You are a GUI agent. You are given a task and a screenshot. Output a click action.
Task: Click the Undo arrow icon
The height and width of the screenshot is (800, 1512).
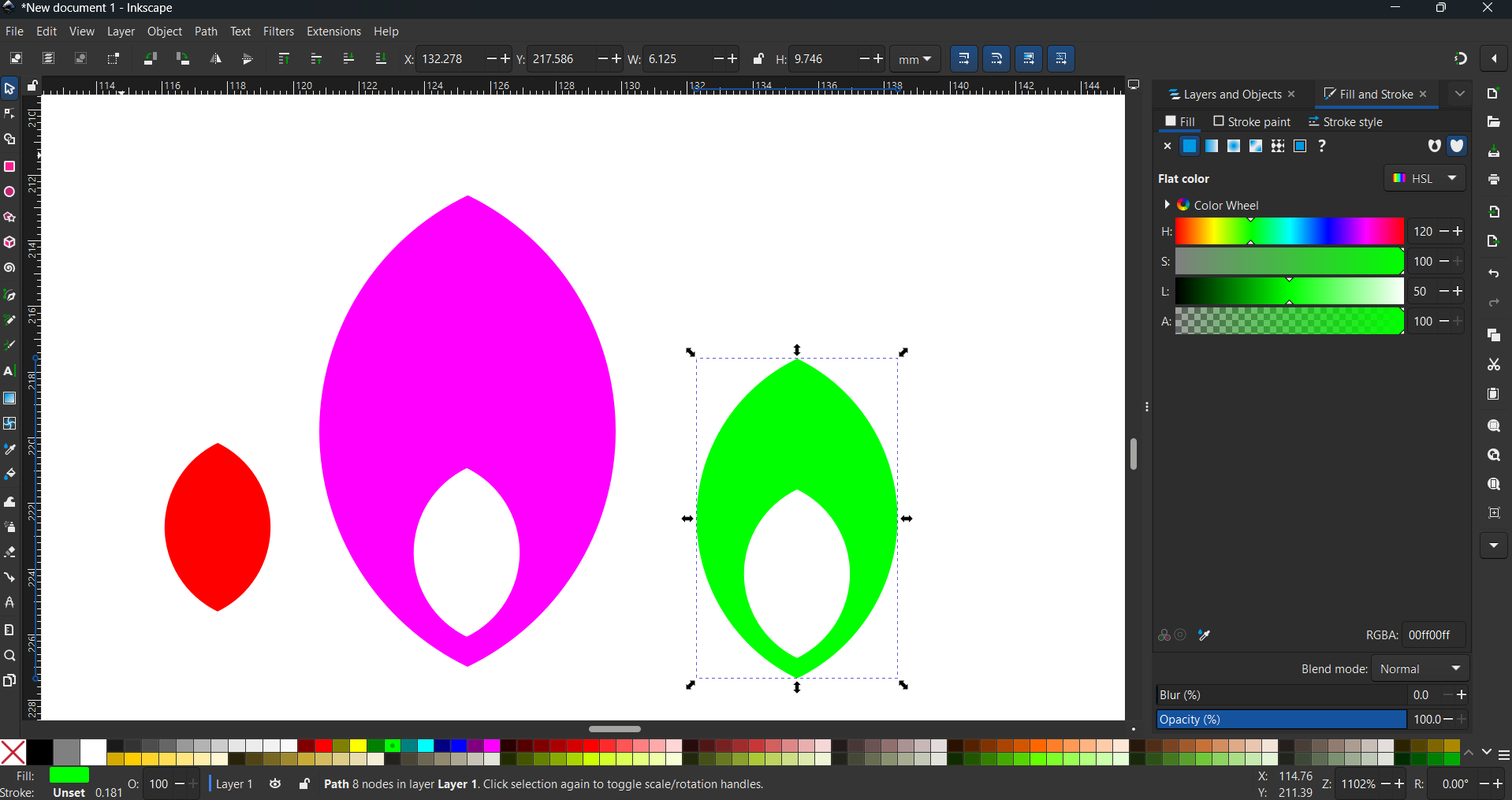(x=1493, y=273)
